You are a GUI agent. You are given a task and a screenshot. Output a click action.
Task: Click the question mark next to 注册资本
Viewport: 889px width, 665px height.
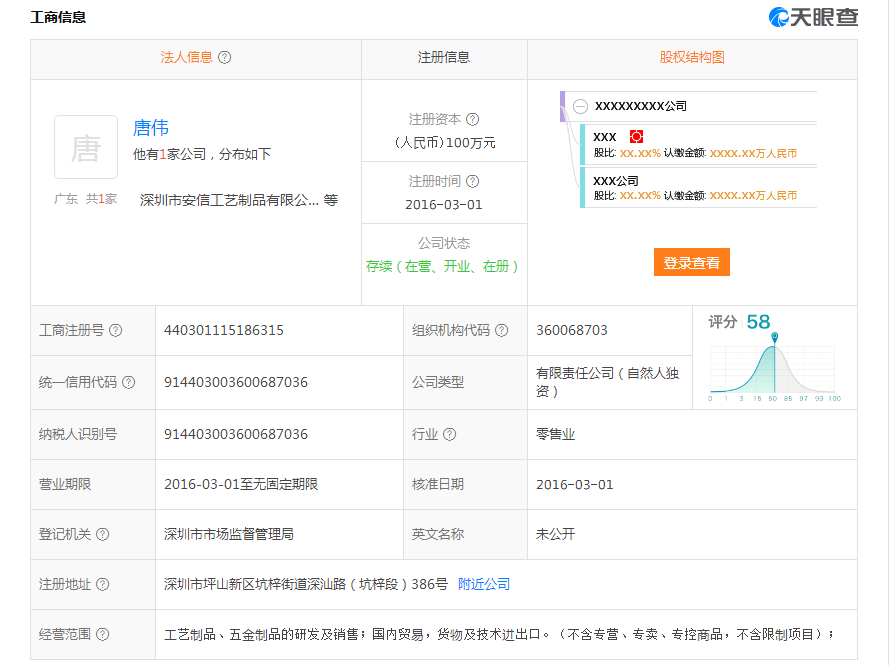pyautogui.click(x=473, y=119)
